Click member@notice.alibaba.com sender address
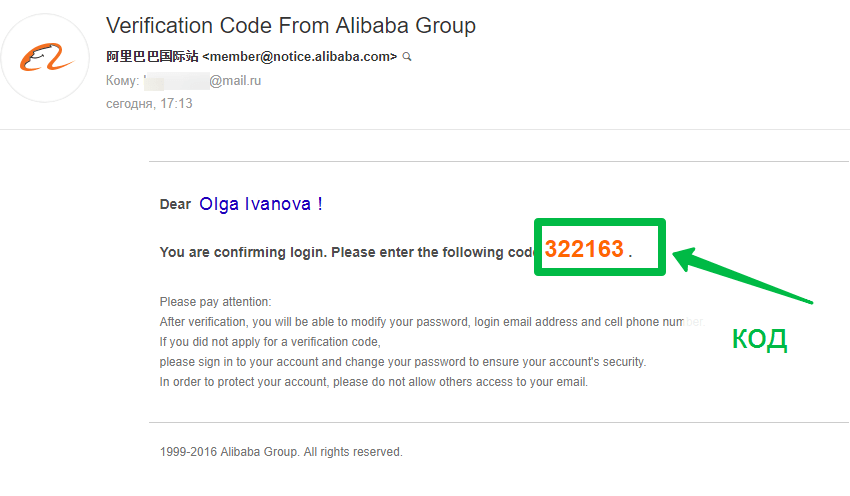 pyautogui.click(x=299, y=57)
